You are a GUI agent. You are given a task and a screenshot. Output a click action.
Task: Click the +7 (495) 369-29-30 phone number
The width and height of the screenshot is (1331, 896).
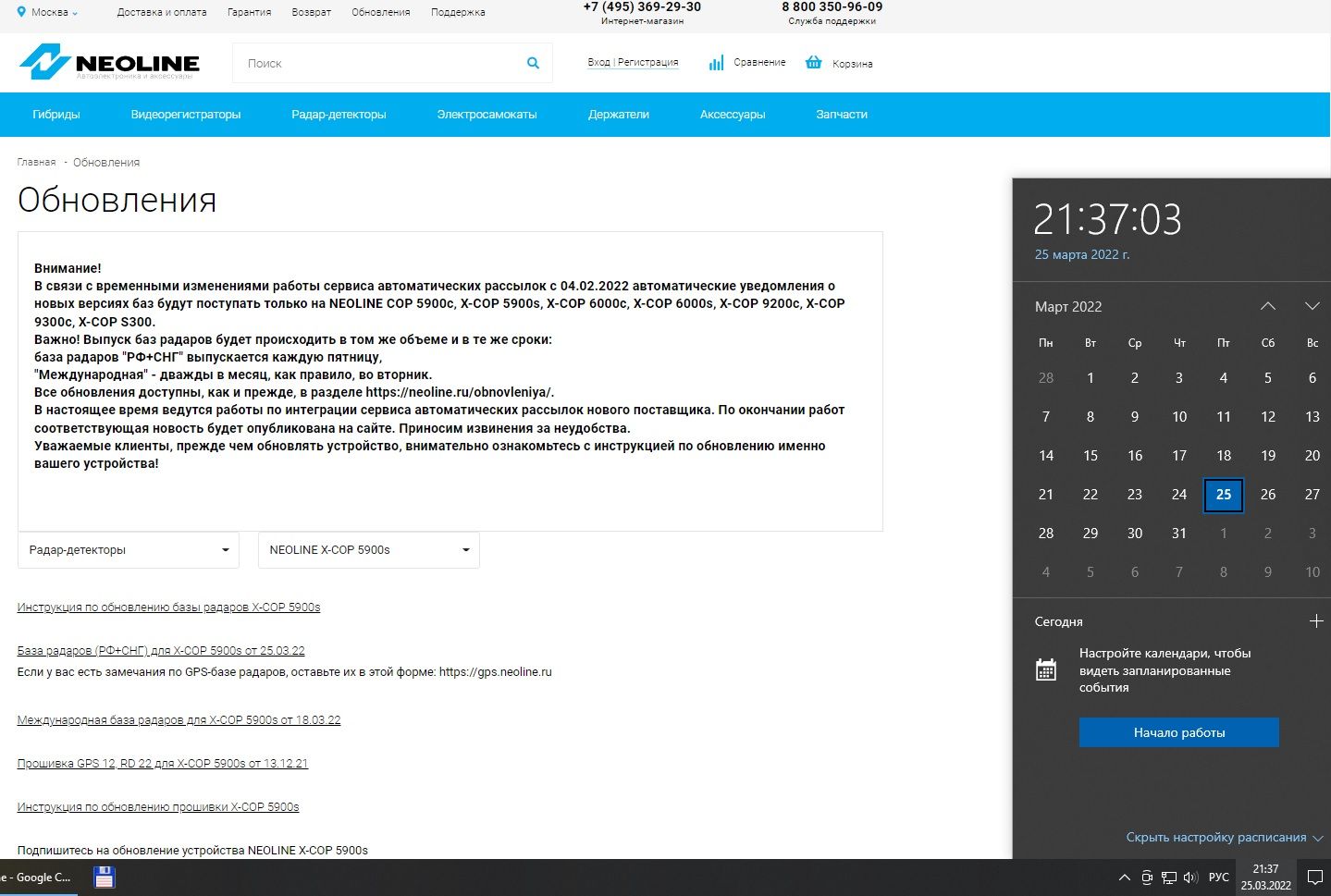642,6
